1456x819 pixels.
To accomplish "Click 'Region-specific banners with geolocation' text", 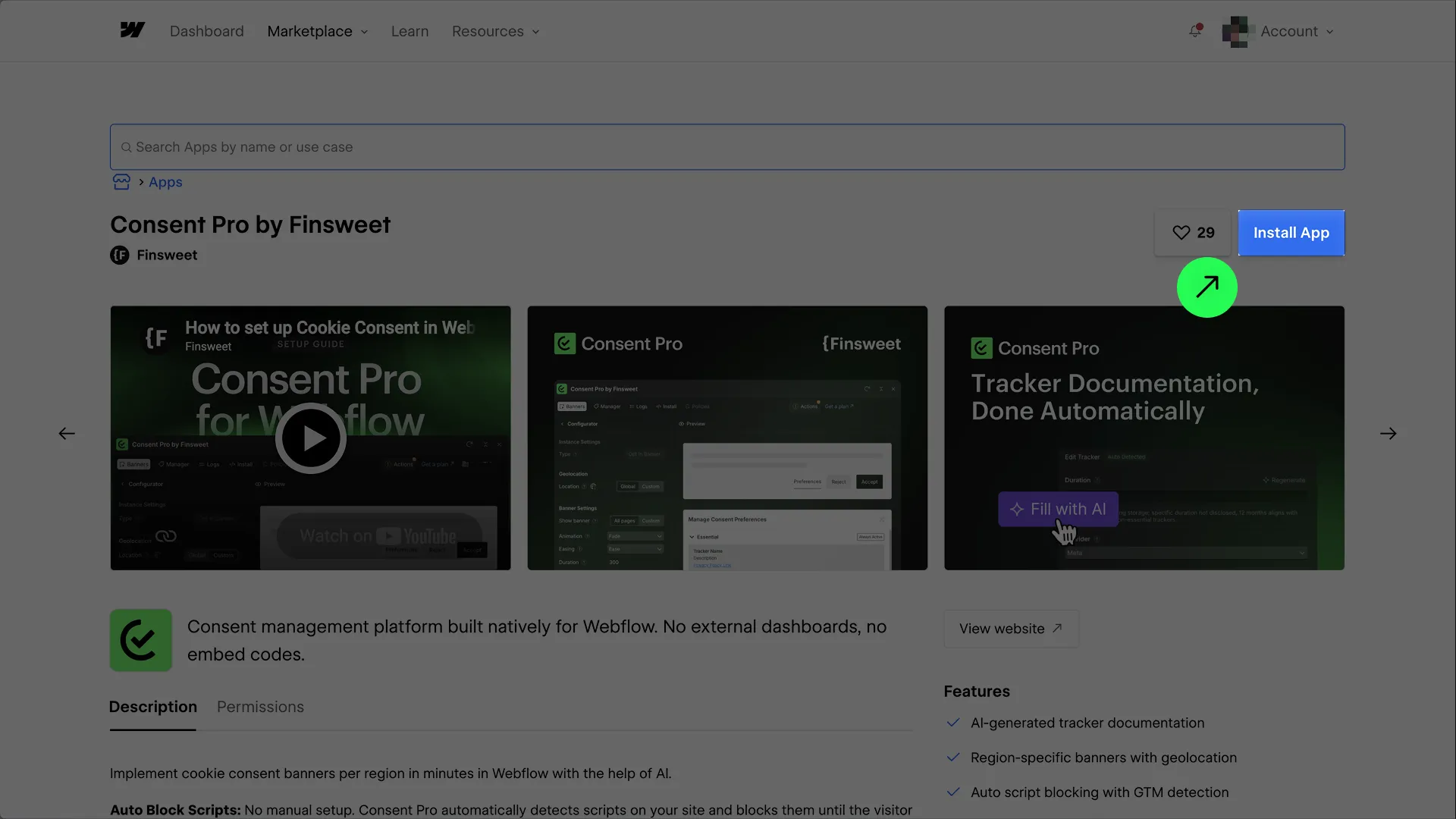I will [1103, 758].
